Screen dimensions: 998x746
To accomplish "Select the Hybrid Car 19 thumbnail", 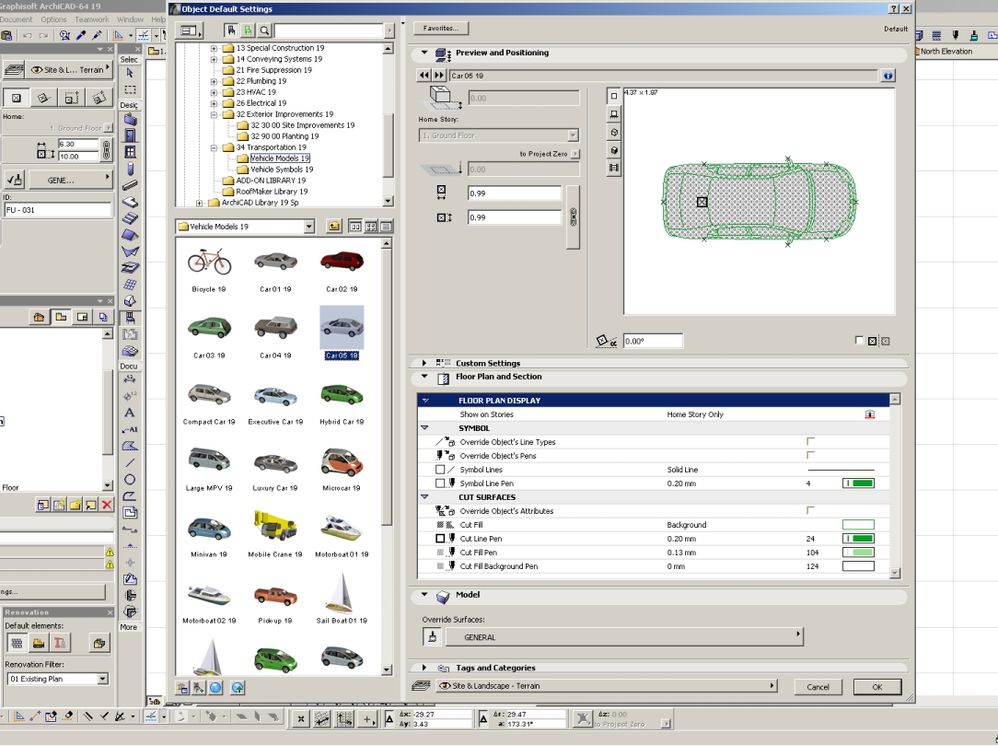I will (340, 396).
